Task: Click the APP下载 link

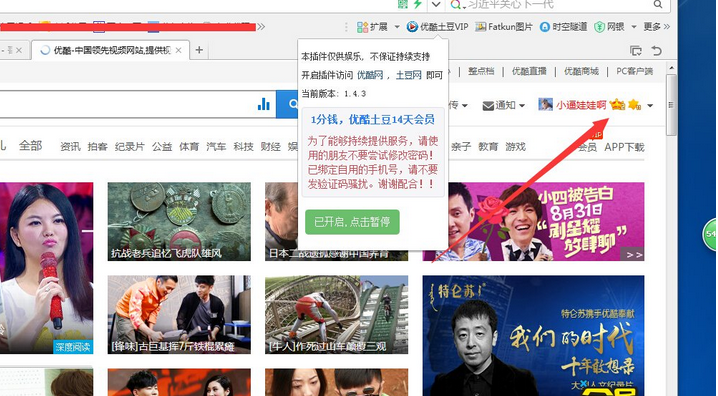Action: point(624,147)
